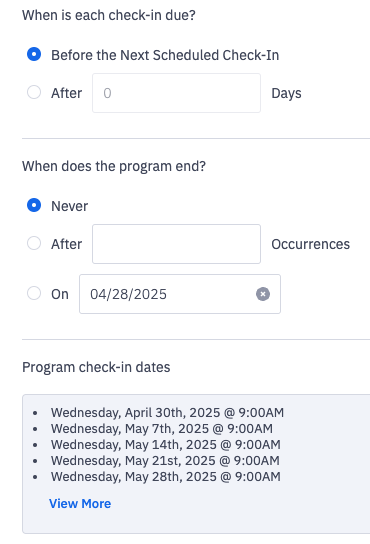This screenshot has height=544, width=370.
Task: Click the Wednesday, May 7th check-in entry
Action: click(x=162, y=428)
